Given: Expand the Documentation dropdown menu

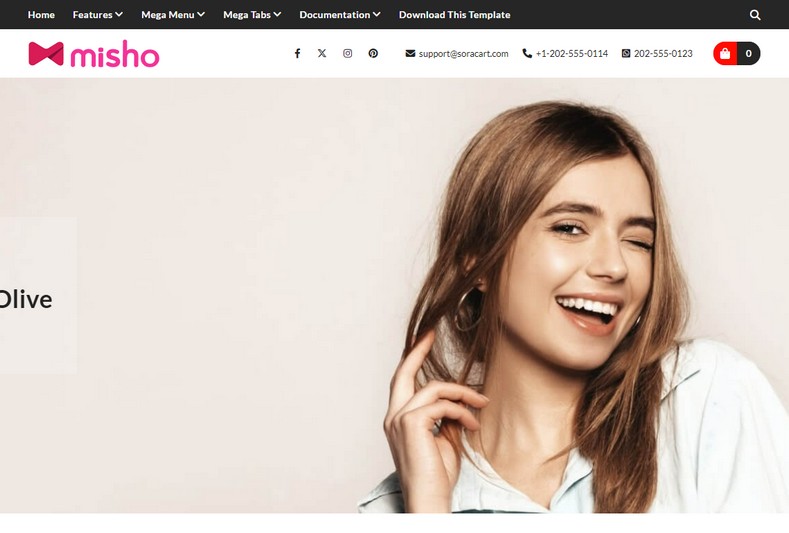Looking at the screenshot, I should point(340,15).
